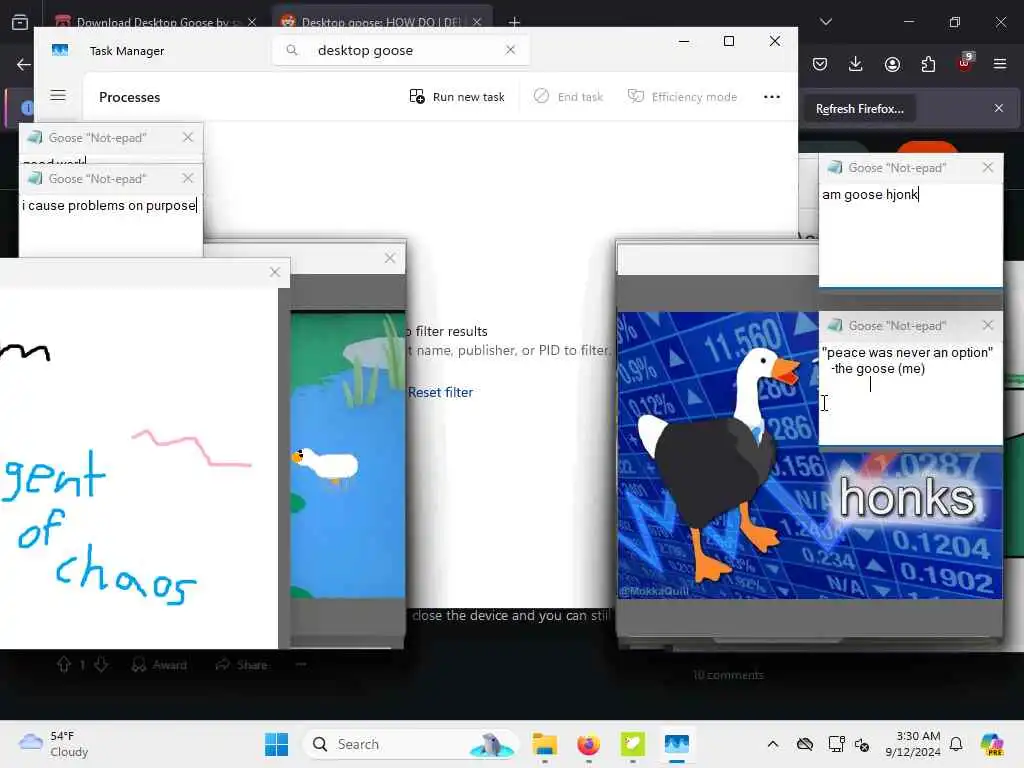Screen dimensions: 1024x768
Task: Open the Task Manager hamburger navigation menu
Action: tap(58, 96)
